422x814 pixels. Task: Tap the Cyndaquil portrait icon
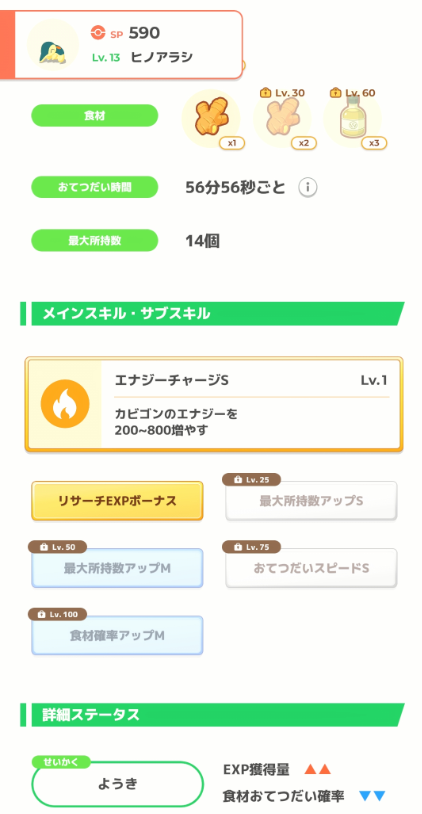pos(52,45)
